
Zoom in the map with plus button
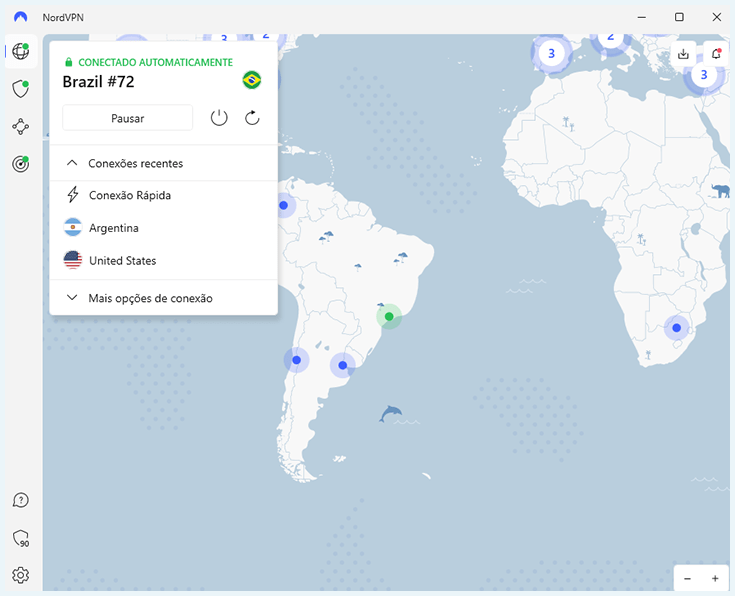point(715,579)
